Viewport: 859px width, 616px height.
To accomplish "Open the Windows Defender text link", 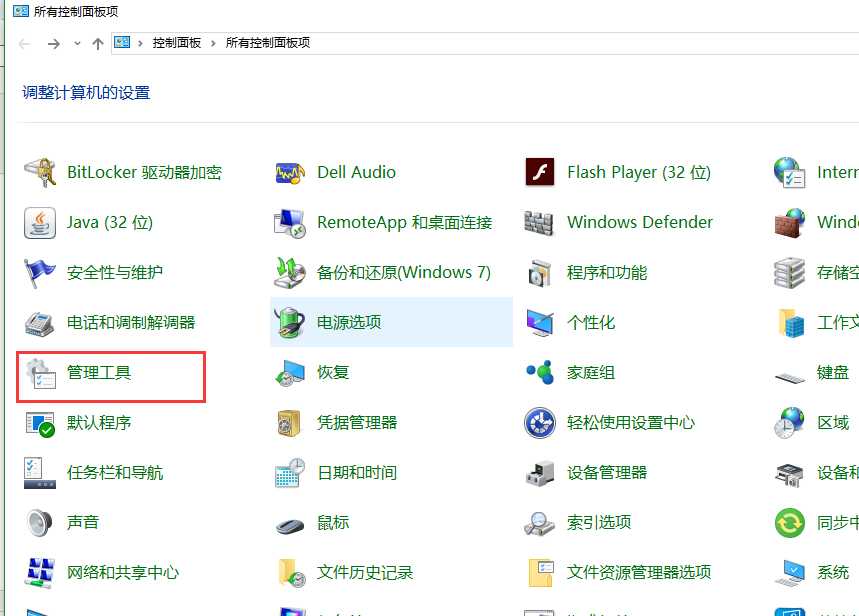I will point(639,222).
